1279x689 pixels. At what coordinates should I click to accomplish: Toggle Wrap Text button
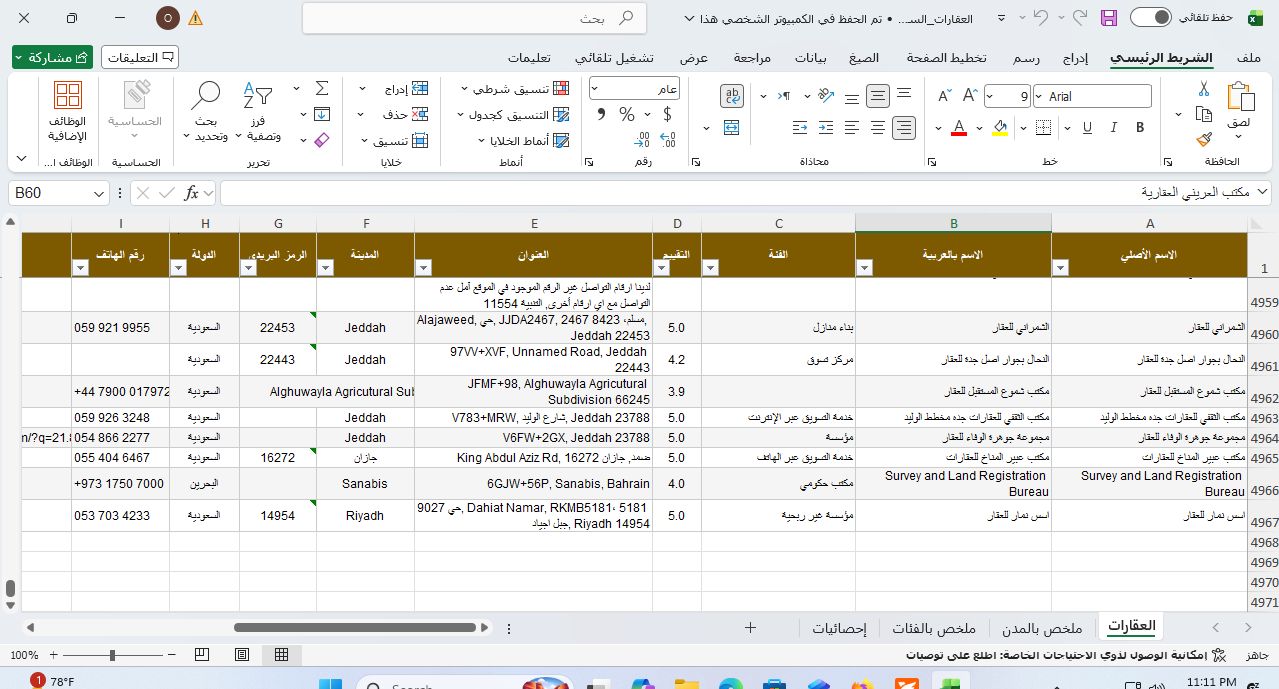tap(732, 96)
